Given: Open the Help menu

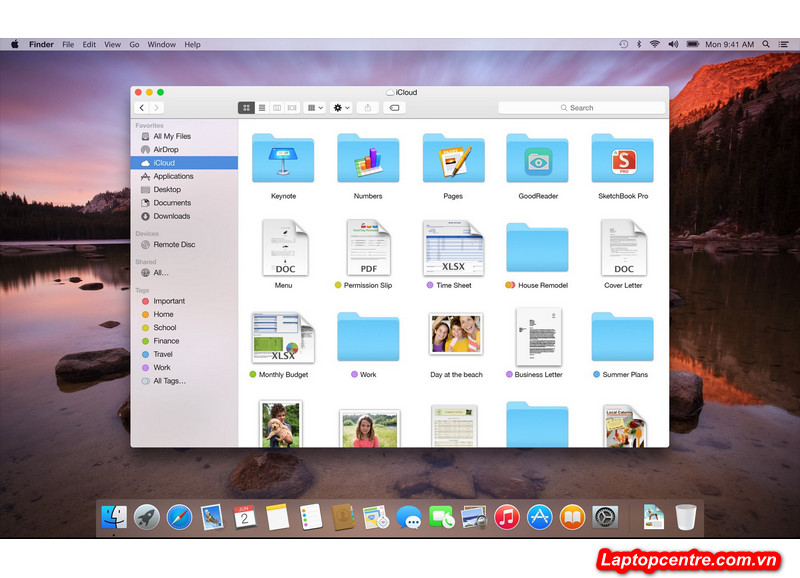Looking at the screenshot, I should click(192, 44).
